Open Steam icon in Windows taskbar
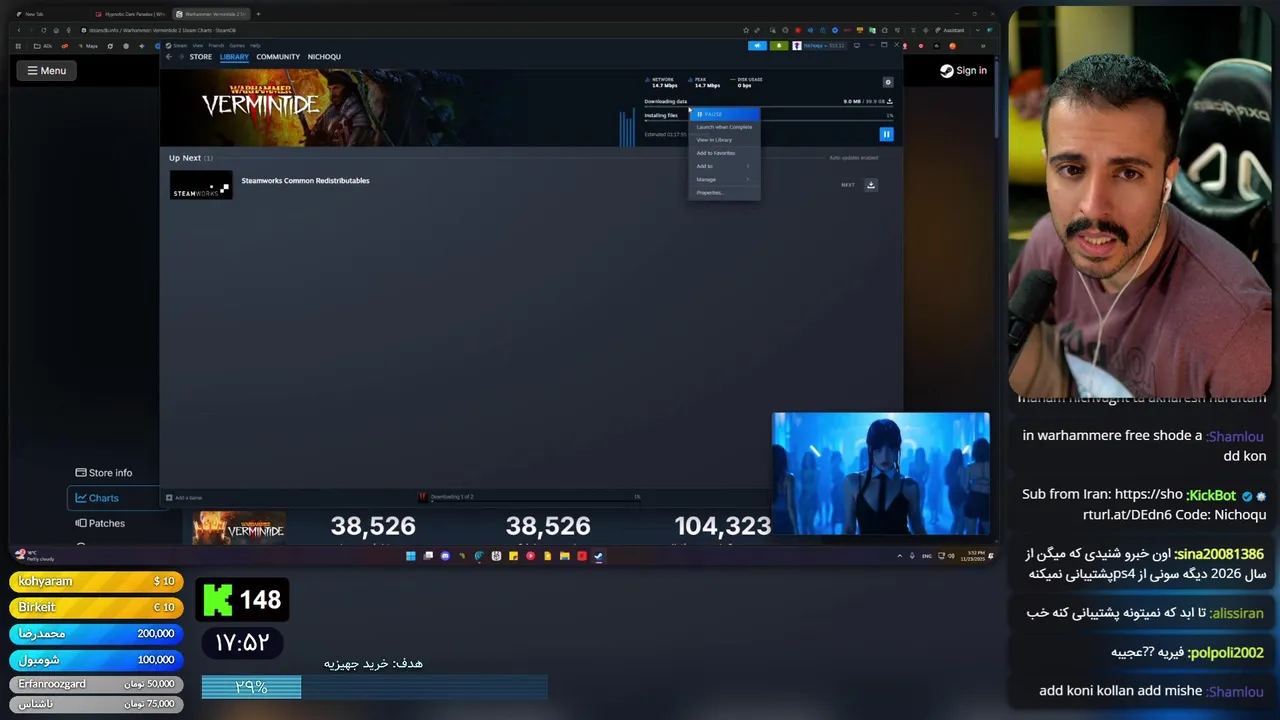The width and height of the screenshot is (1280, 720). coord(598,556)
